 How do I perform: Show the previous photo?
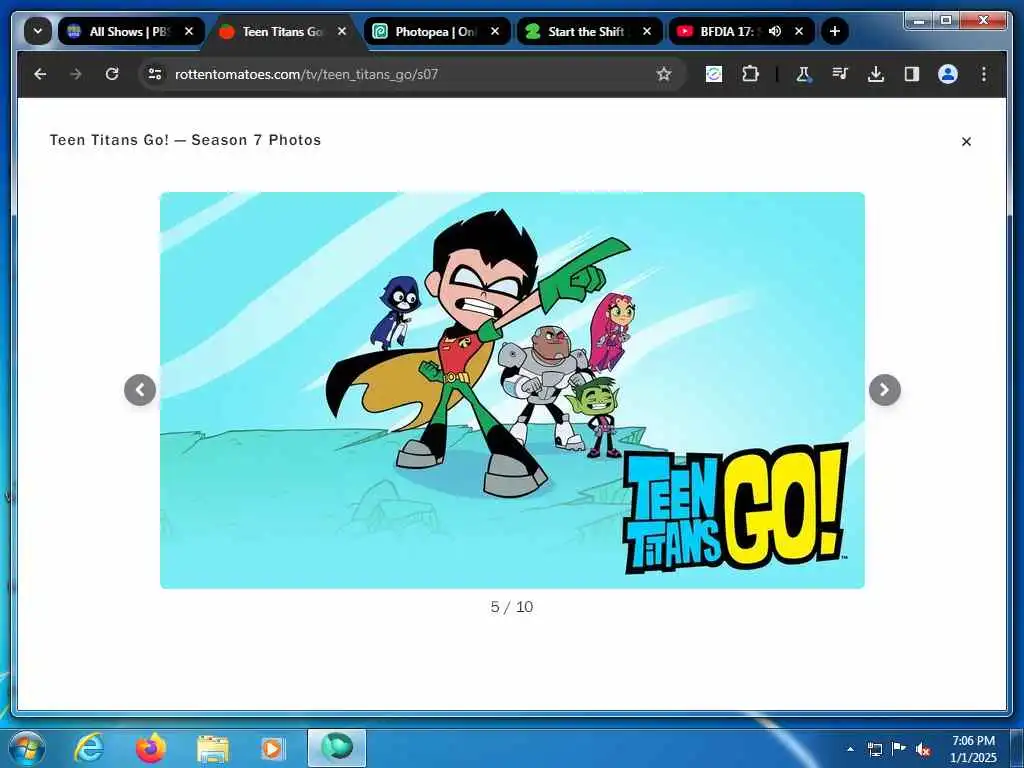click(140, 390)
